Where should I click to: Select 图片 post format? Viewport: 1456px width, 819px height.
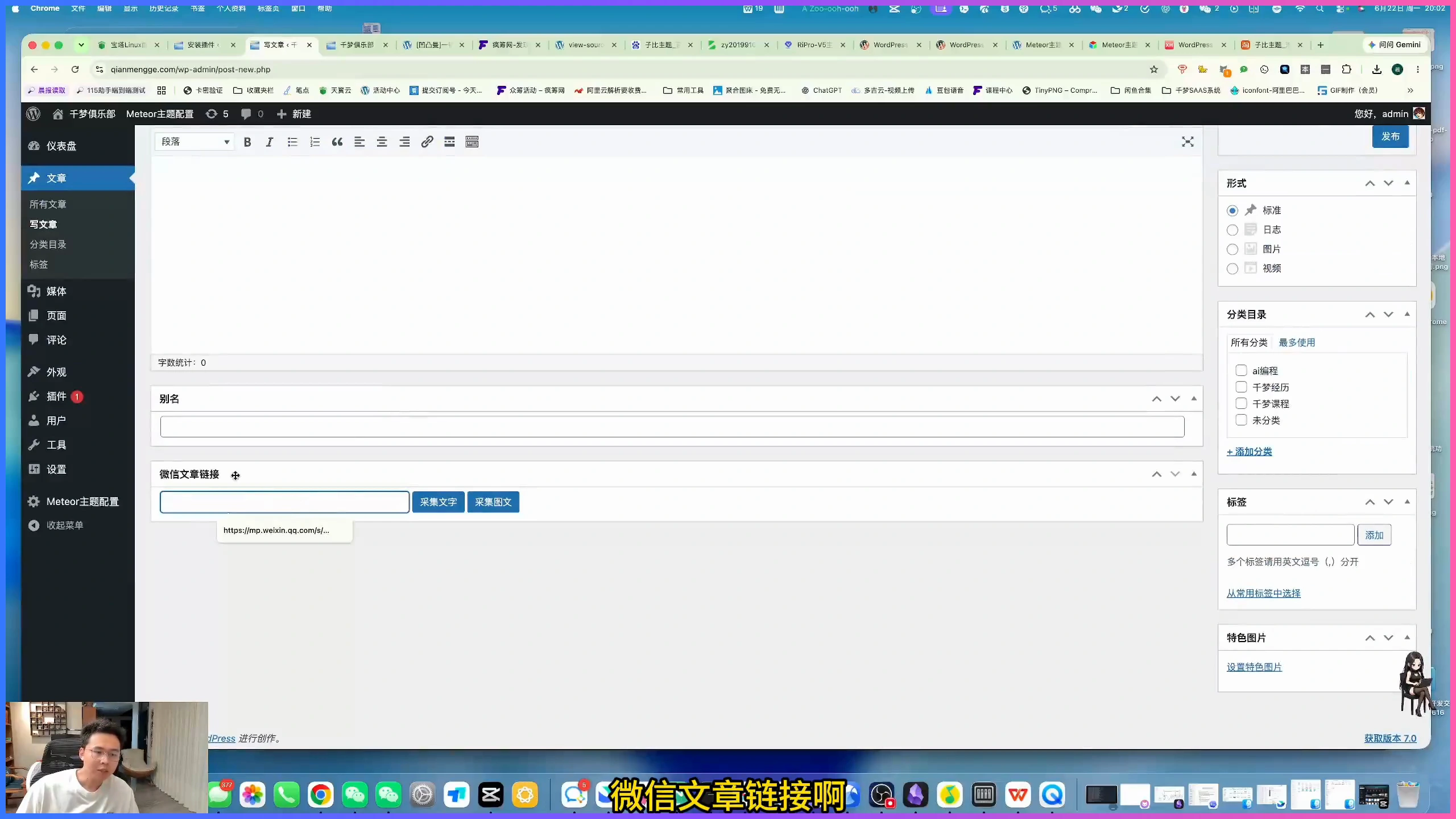pyautogui.click(x=1232, y=250)
